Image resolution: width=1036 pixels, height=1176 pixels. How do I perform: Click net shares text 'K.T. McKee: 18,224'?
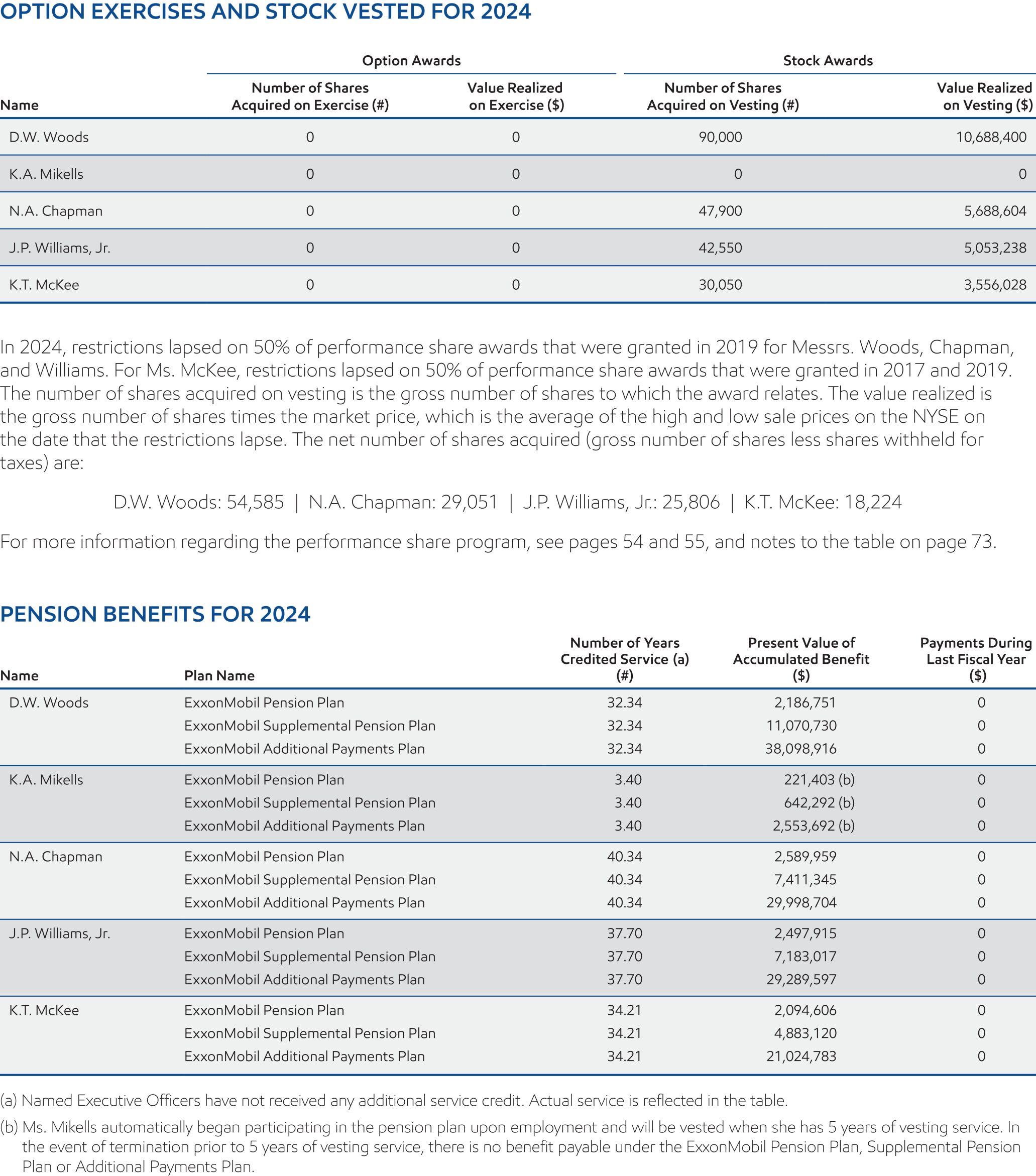(823, 502)
